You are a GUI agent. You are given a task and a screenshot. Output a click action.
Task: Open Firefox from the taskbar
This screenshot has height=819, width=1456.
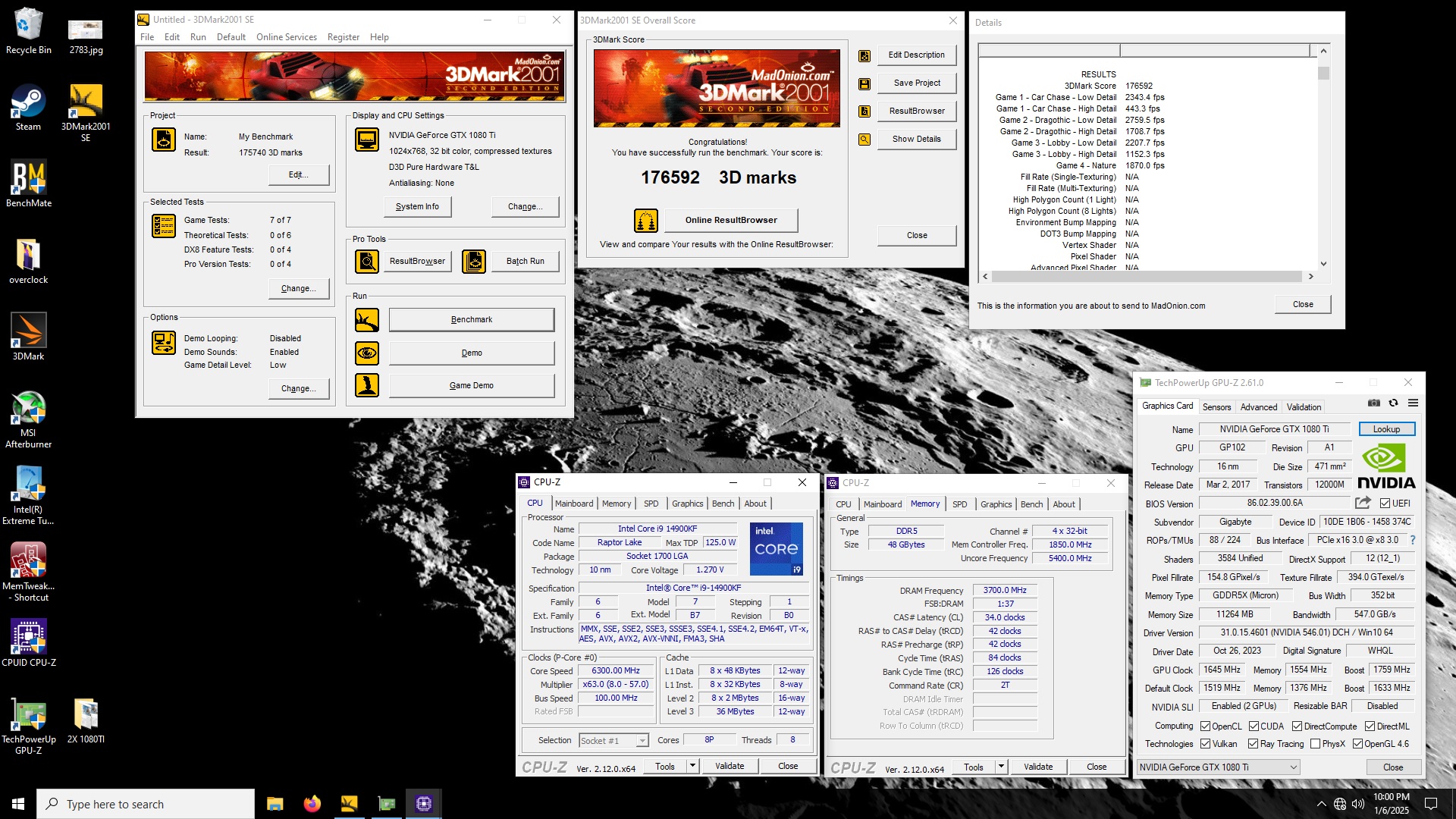(312, 804)
